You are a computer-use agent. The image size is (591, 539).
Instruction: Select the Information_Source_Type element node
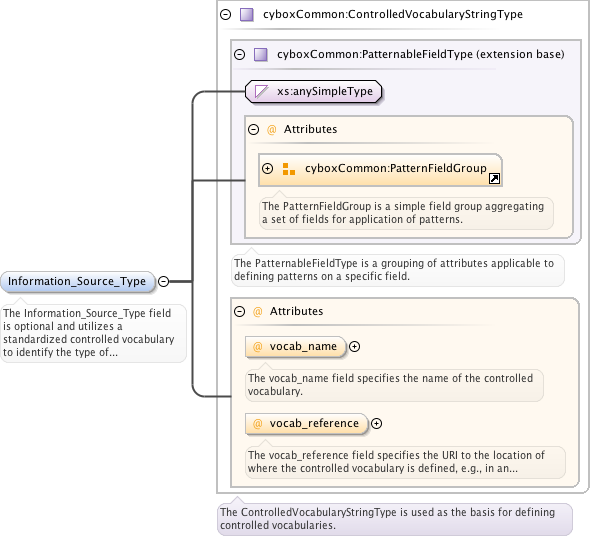(78, 282)
